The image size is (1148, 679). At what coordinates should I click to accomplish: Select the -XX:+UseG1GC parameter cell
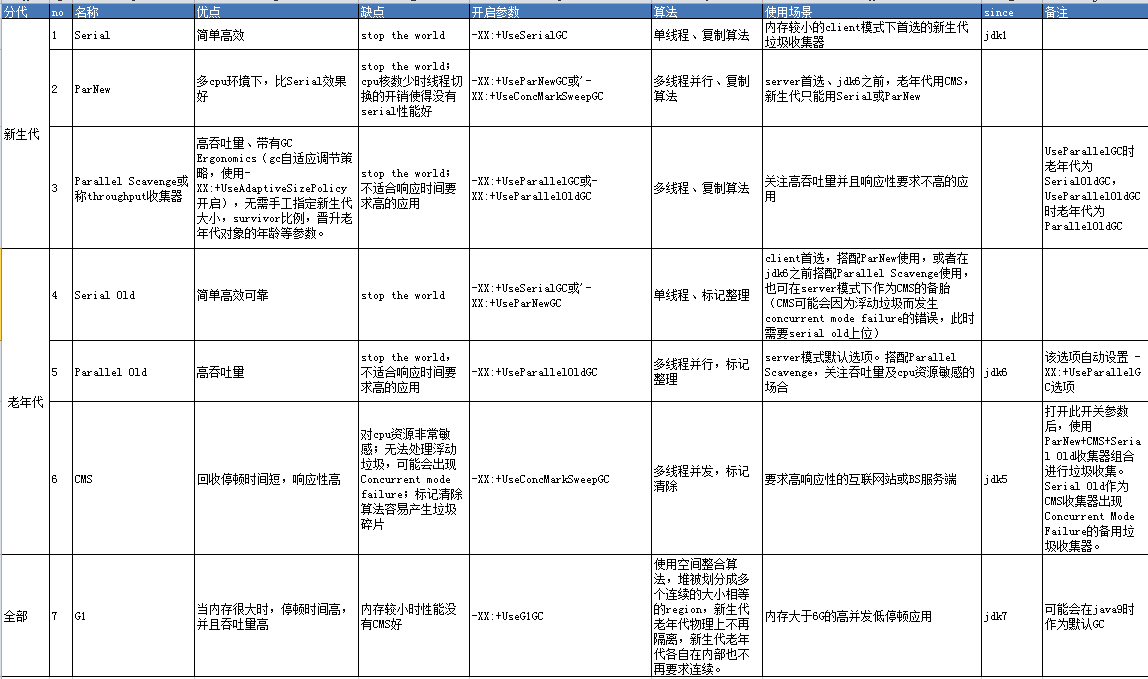[560, 616]
